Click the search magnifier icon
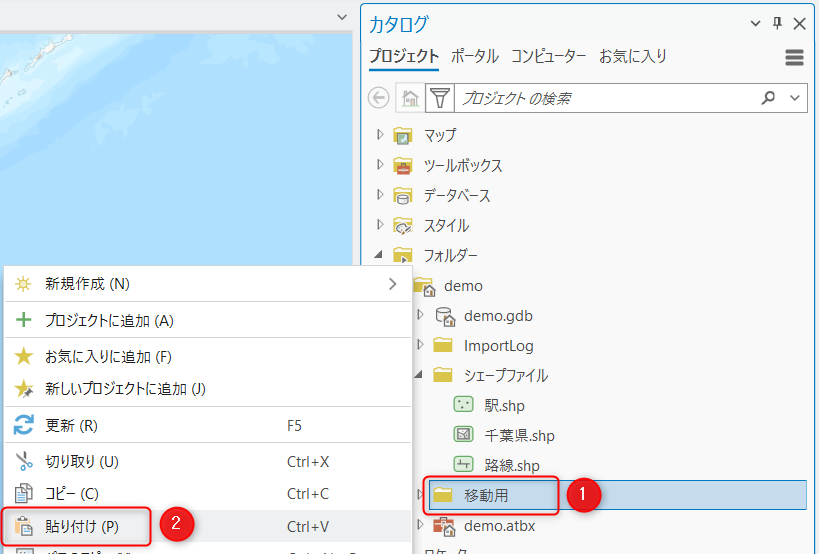 (x=768, y=98)
